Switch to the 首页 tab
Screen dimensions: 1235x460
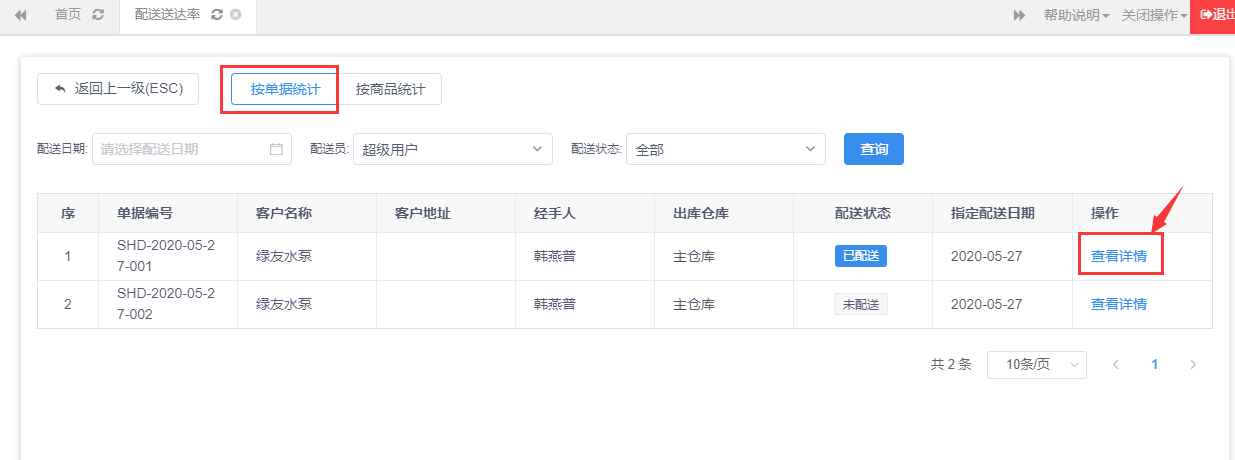pos(68,15)
